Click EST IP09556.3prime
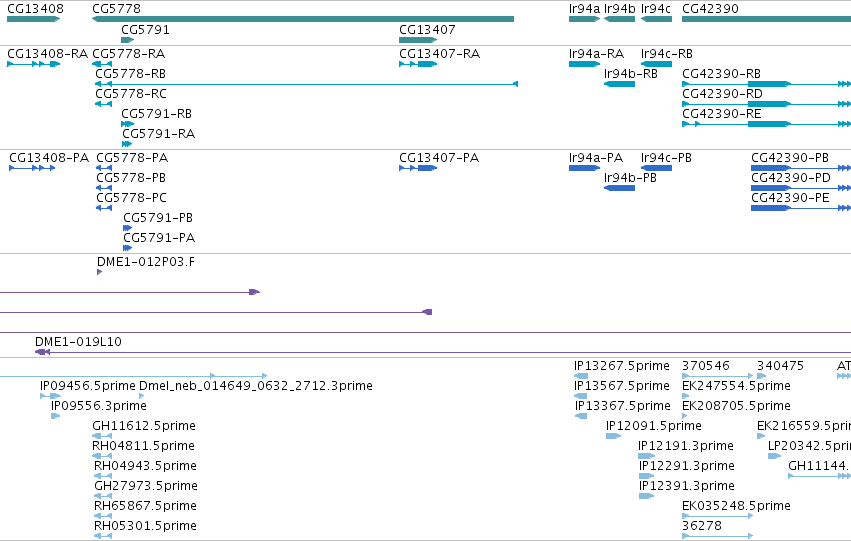 [99, 406]
